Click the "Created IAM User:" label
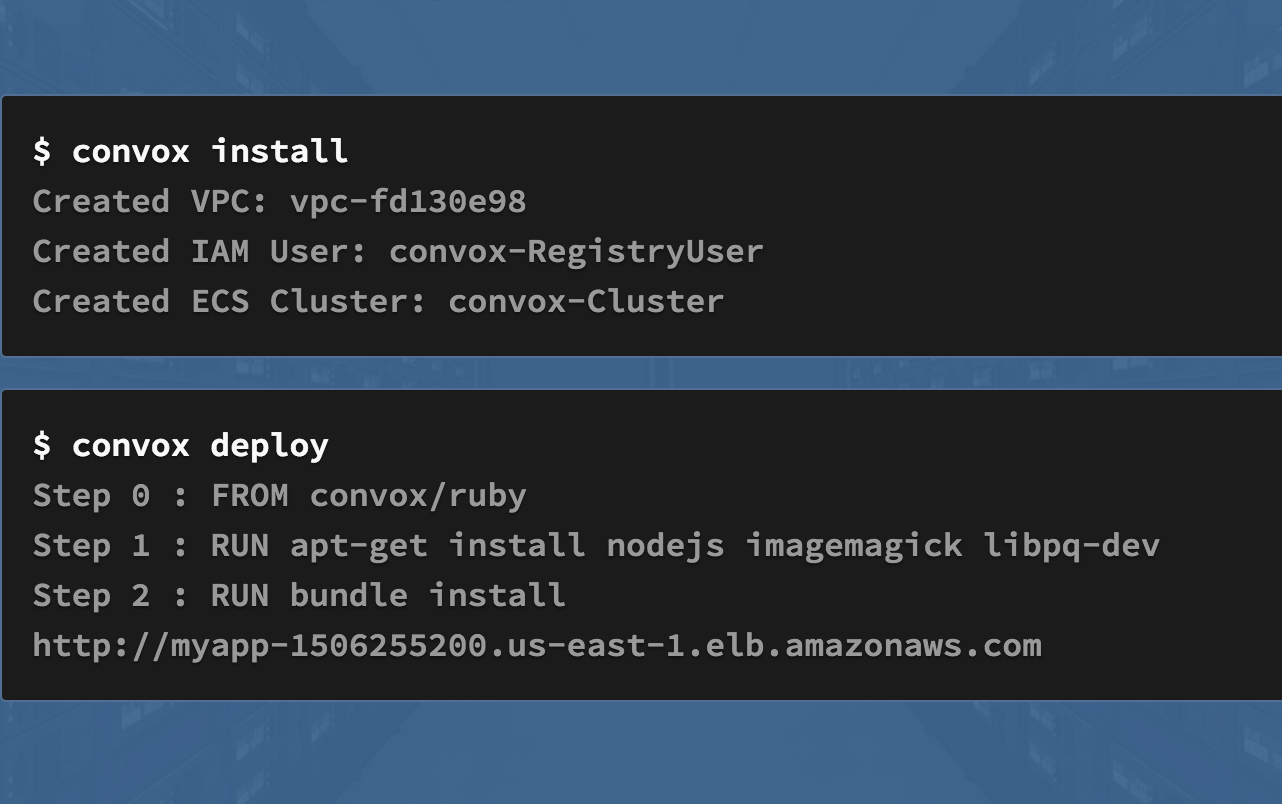 200,251
